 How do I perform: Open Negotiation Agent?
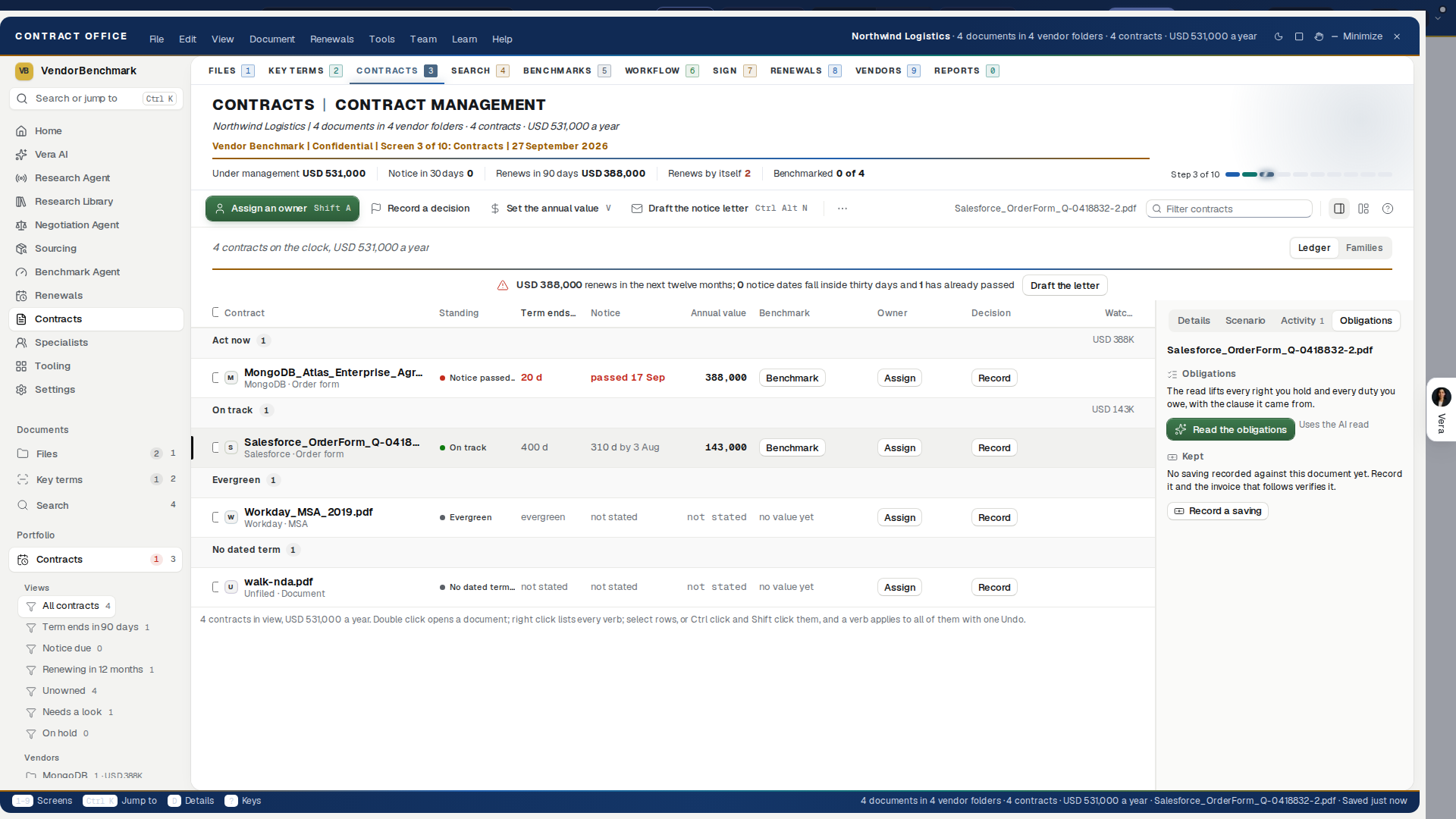point(96,225)
